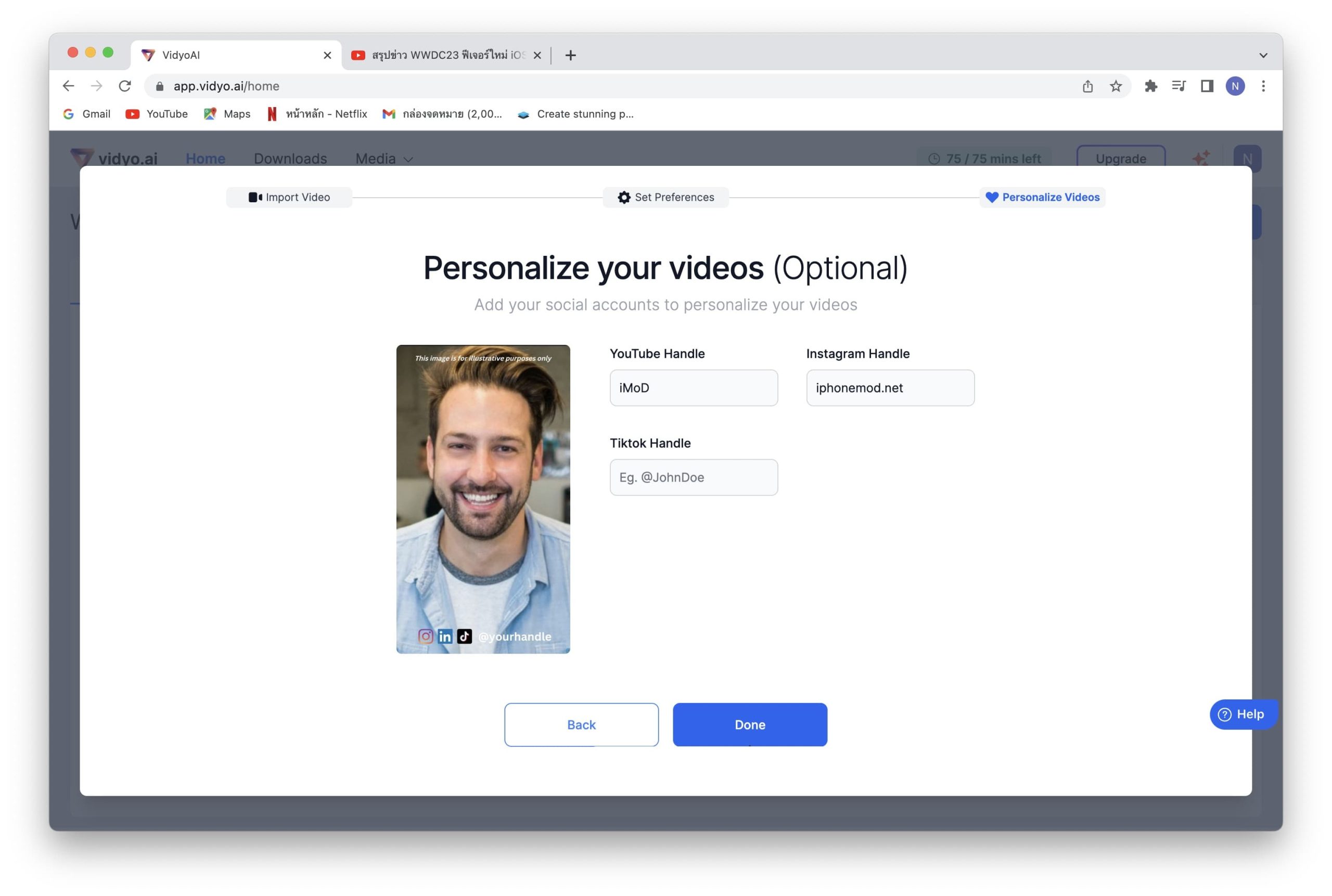This screenshot has height=896, width=1332.
Task: Open the Chrome extensions puzzle icon
Action: click(1150, 86)
